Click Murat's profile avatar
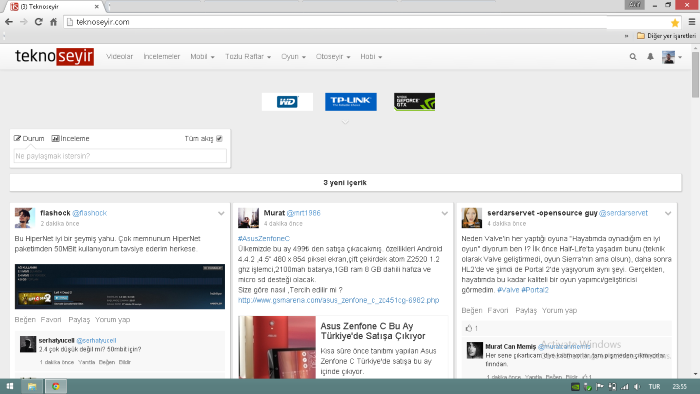 pos(248,218)
